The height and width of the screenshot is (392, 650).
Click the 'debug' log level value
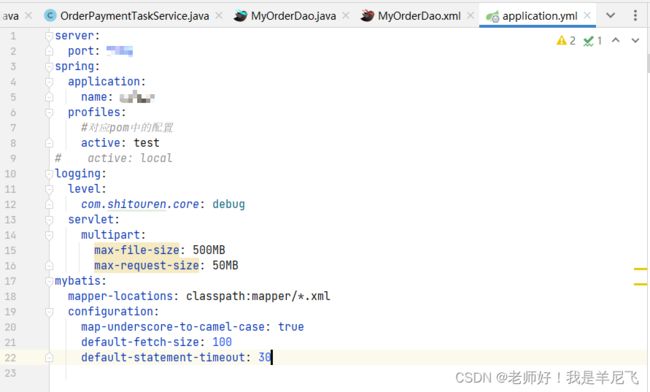coord(228,205)
